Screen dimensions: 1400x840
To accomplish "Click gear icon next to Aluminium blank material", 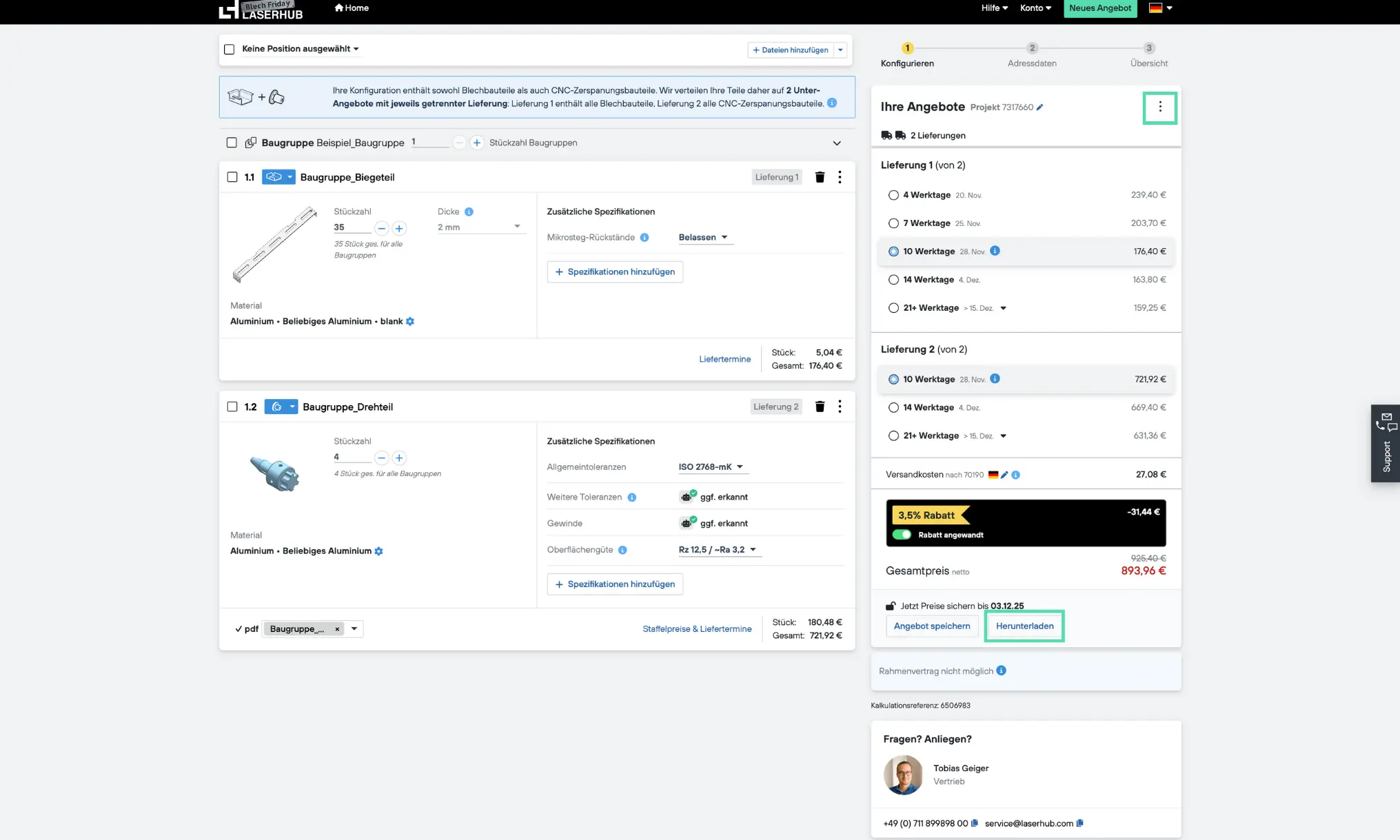I will 410,322.
